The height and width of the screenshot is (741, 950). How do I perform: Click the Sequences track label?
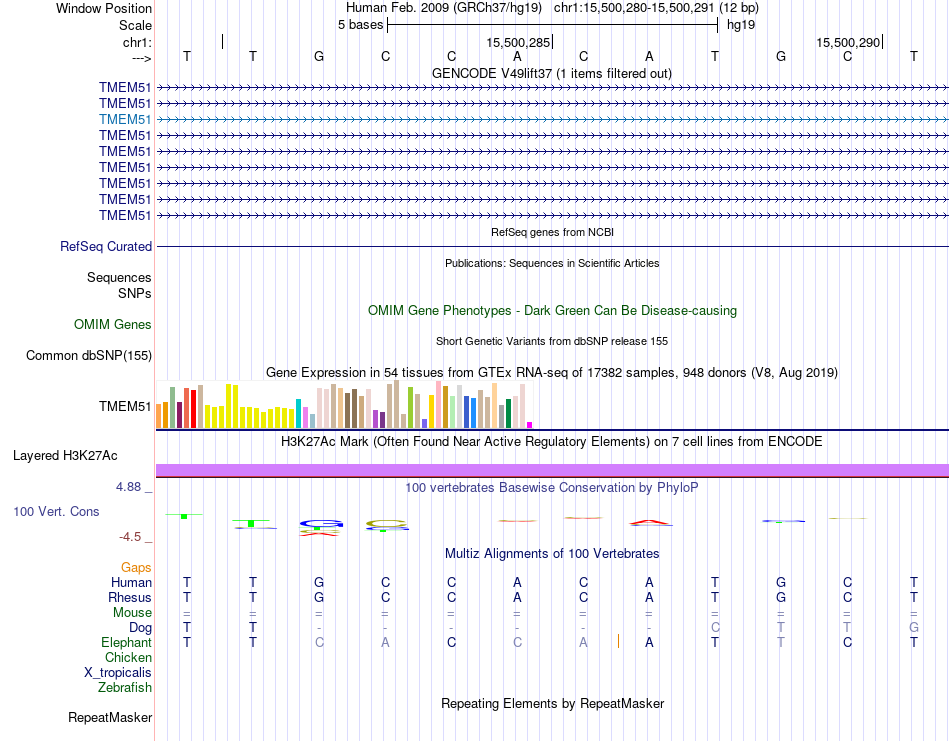click(x=119, y=277)
